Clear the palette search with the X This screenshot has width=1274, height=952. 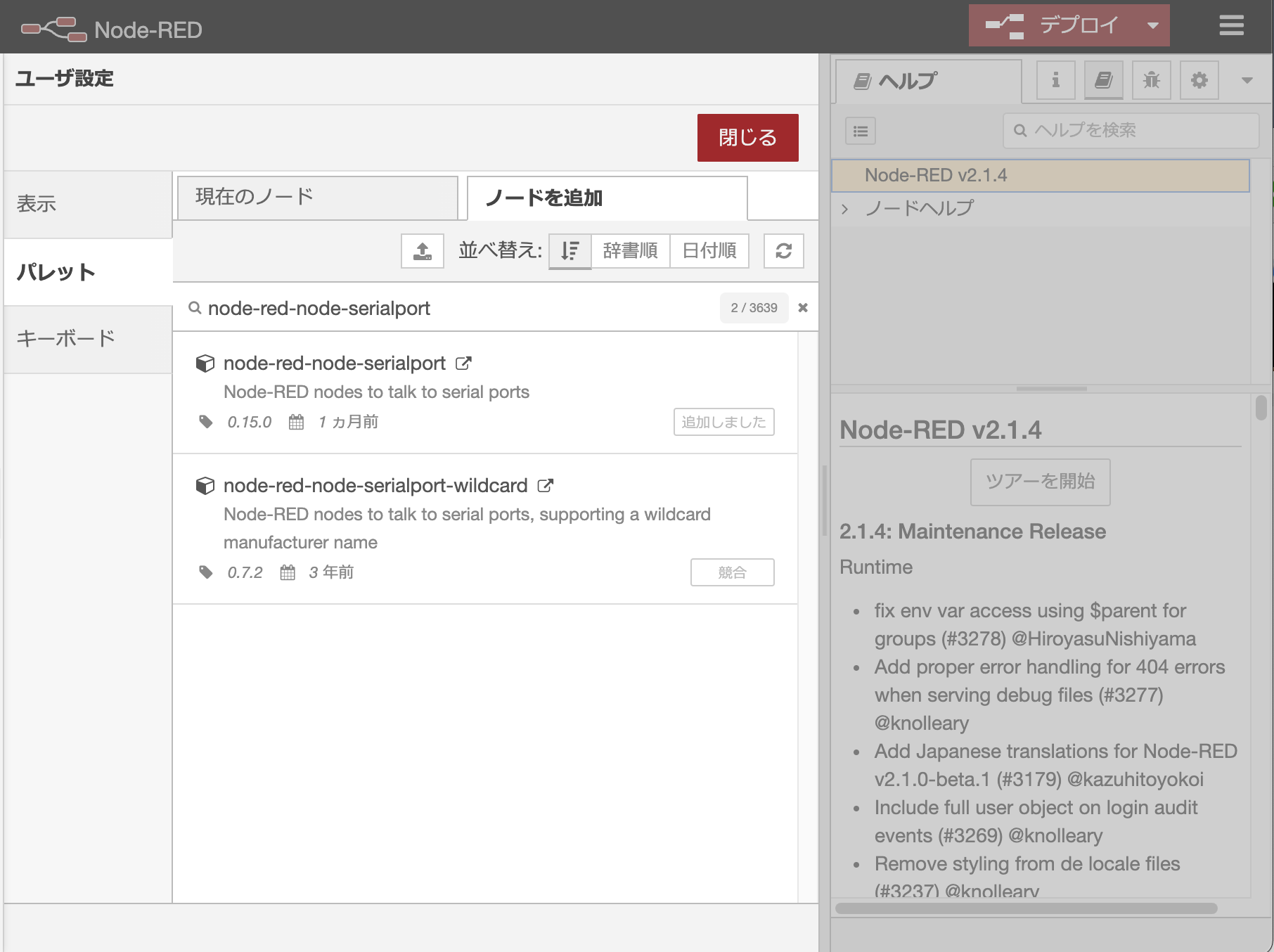[x=803, y=308]
